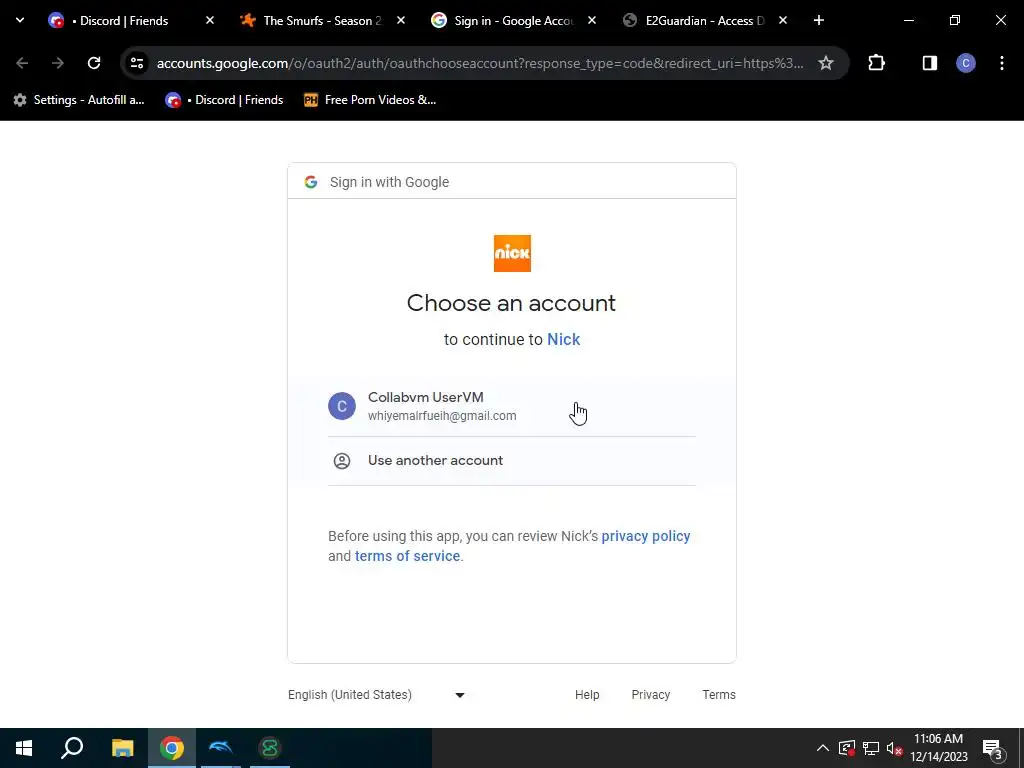Click the Use another account person icon
This screenshot has width=1024, height=768.
tap(342, 461)
